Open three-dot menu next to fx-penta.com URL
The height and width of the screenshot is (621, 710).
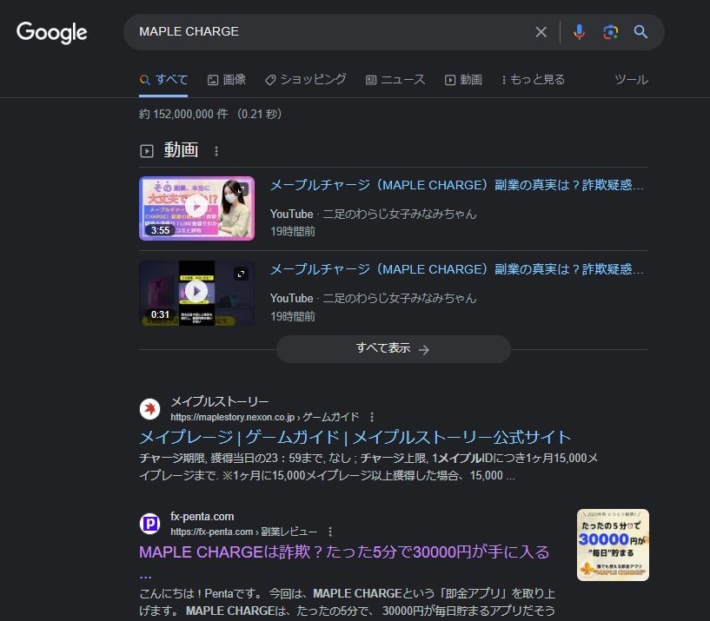pos(330,531)
